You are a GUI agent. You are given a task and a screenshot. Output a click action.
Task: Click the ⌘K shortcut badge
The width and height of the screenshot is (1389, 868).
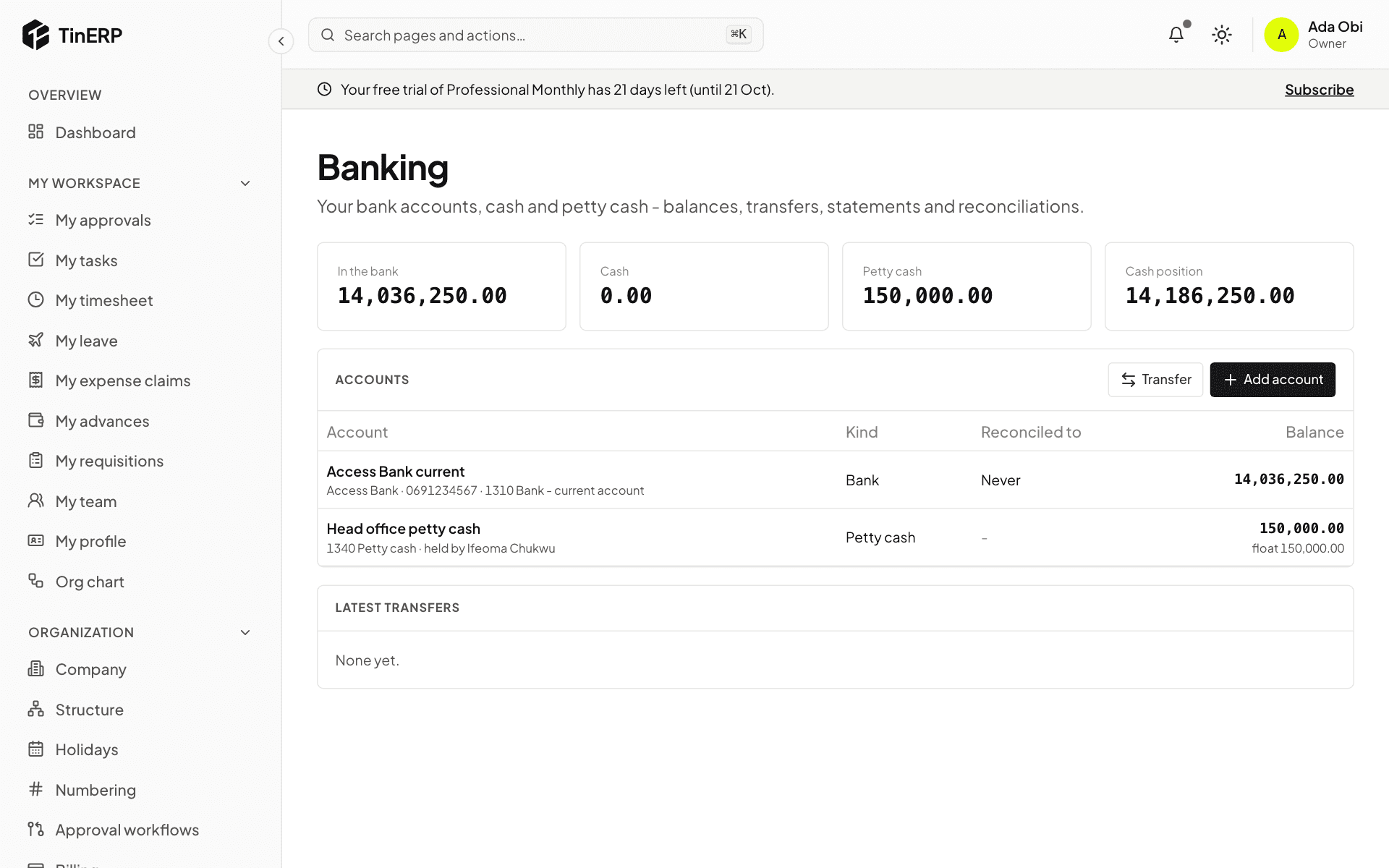(x=739, y=34)
